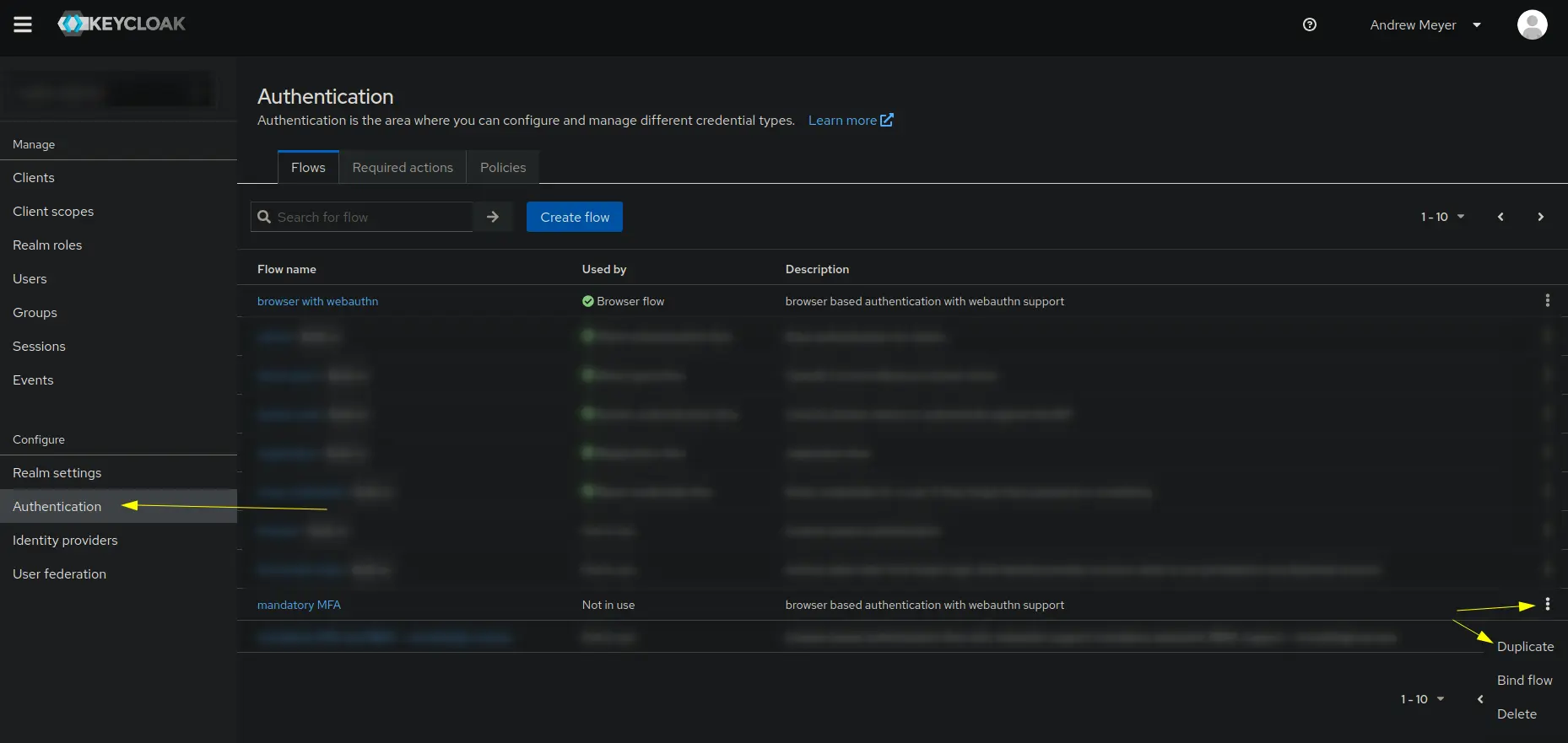
Task: Click the search arrow submit button
Action: [x=493, y=217]
